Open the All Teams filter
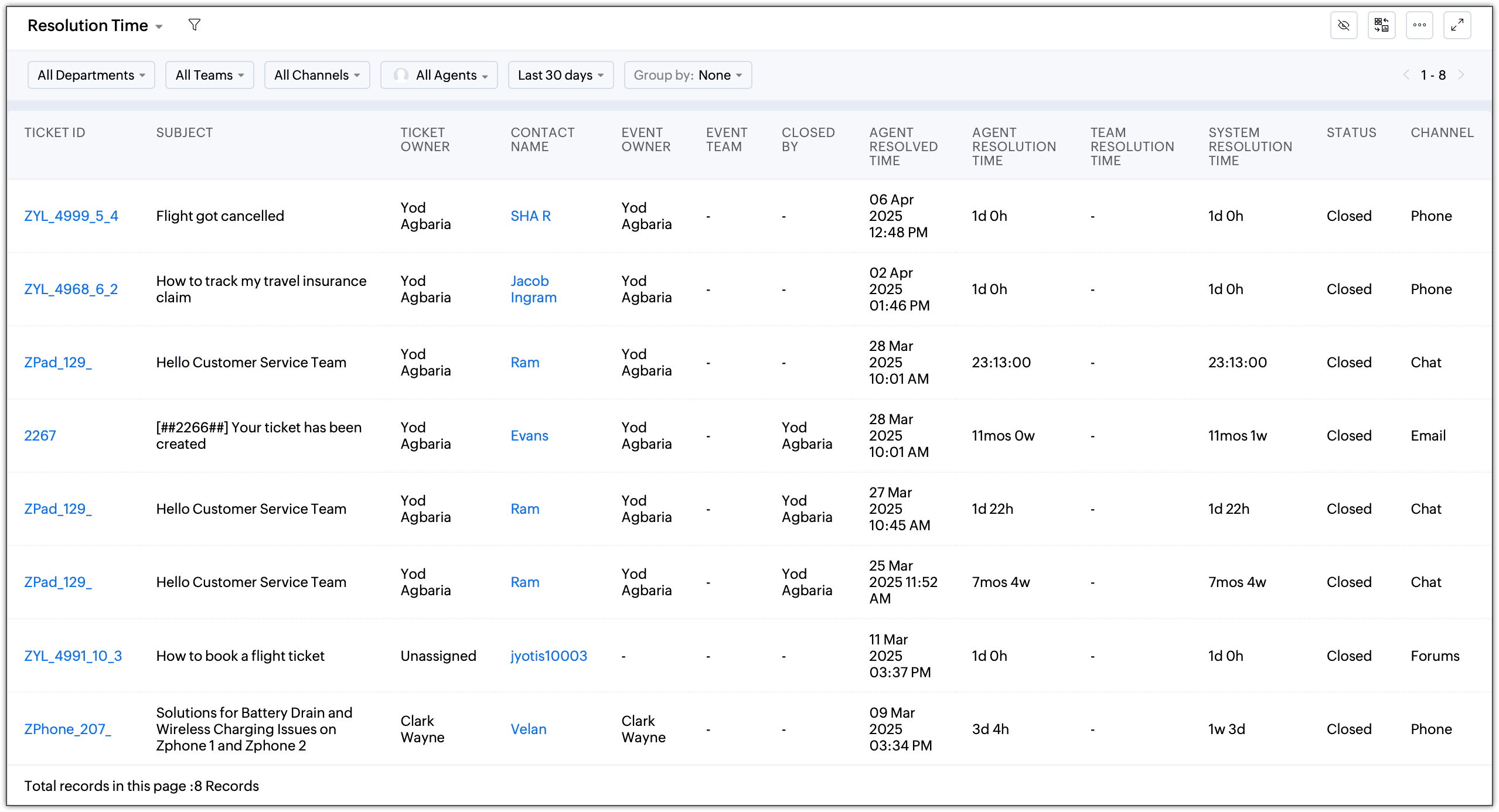The height and width of the screenshot is (812, 1499). point(209,75)
